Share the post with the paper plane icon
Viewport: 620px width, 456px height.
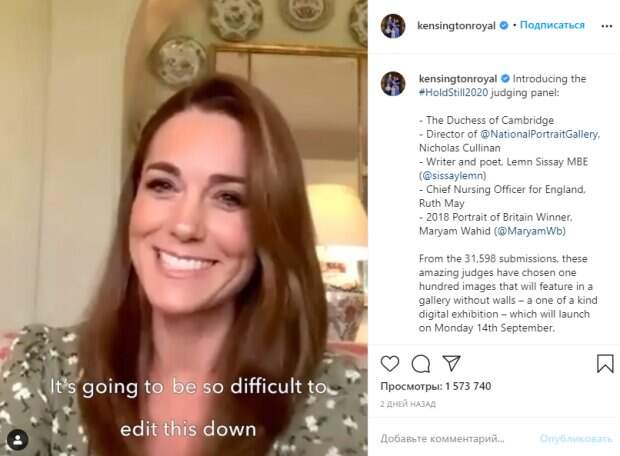[x=451, y=363]
